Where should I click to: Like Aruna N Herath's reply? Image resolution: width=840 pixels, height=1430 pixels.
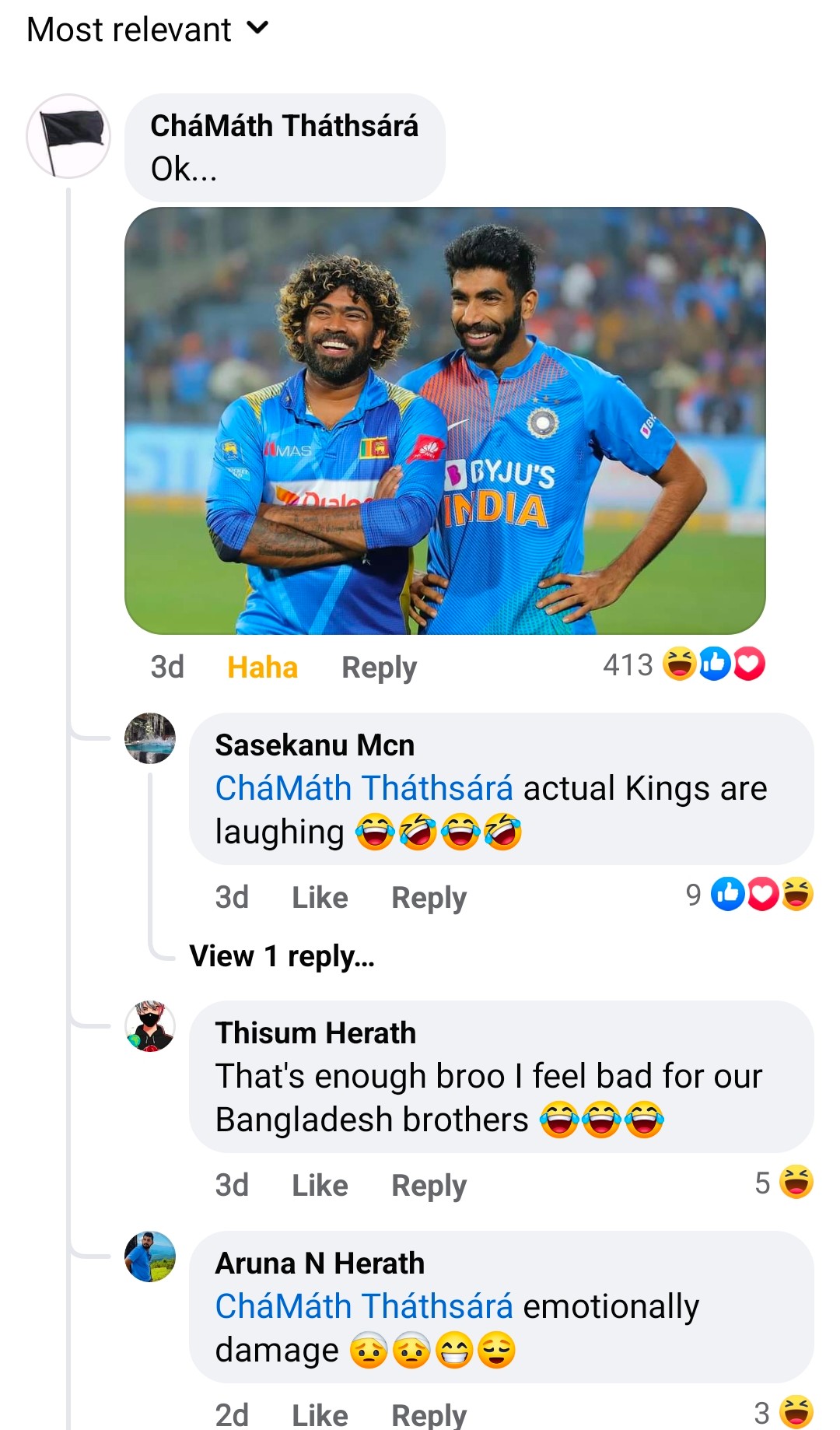(320, 1414)
